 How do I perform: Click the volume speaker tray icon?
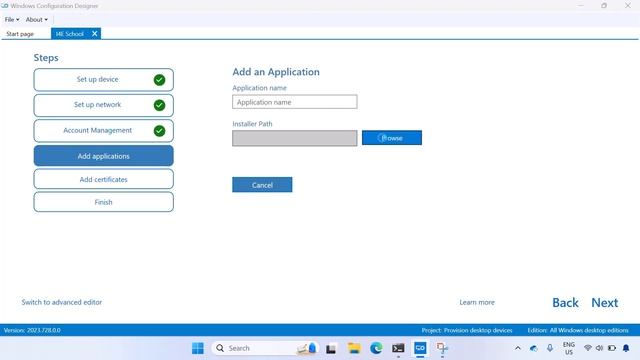(599, 348)
